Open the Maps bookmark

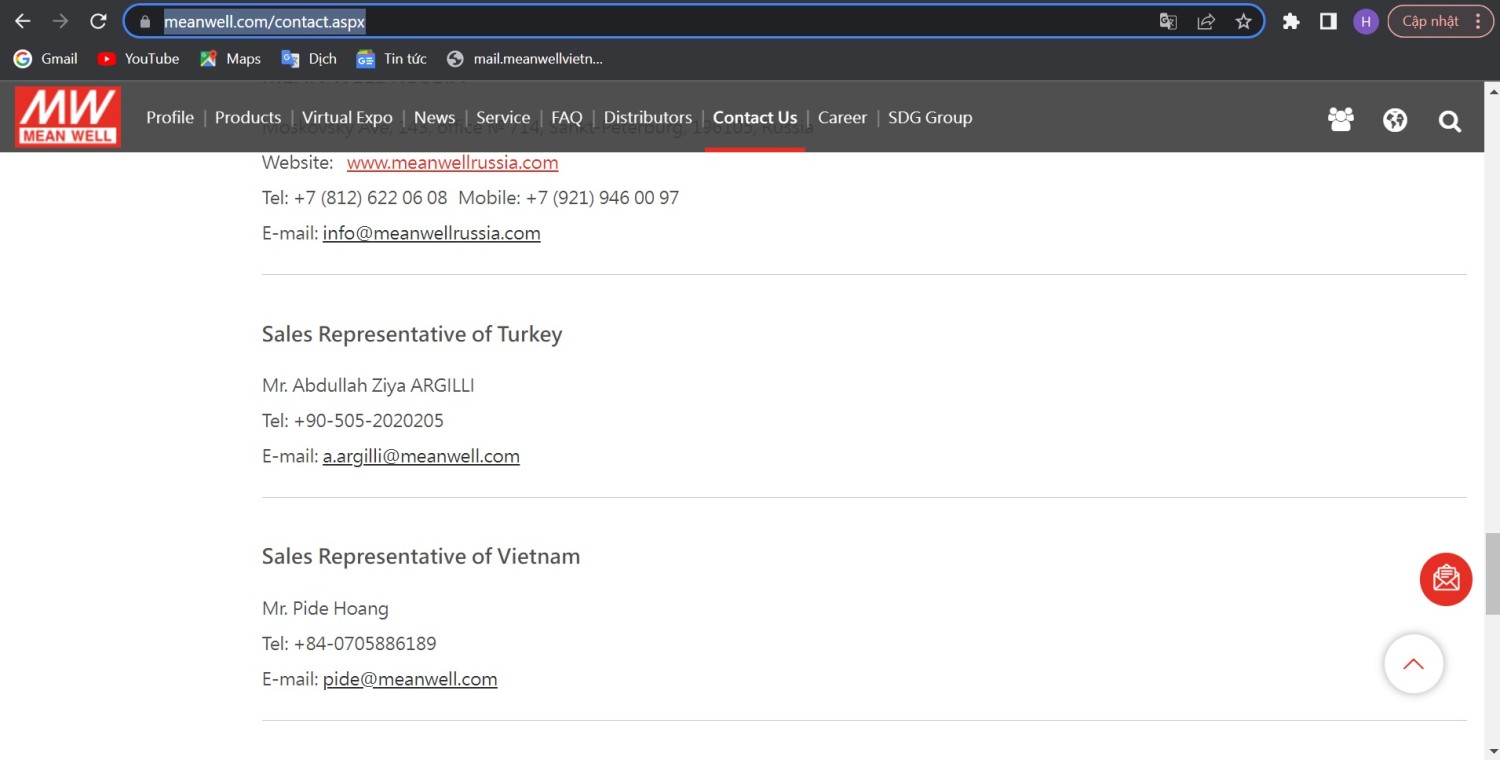[231, 59]
